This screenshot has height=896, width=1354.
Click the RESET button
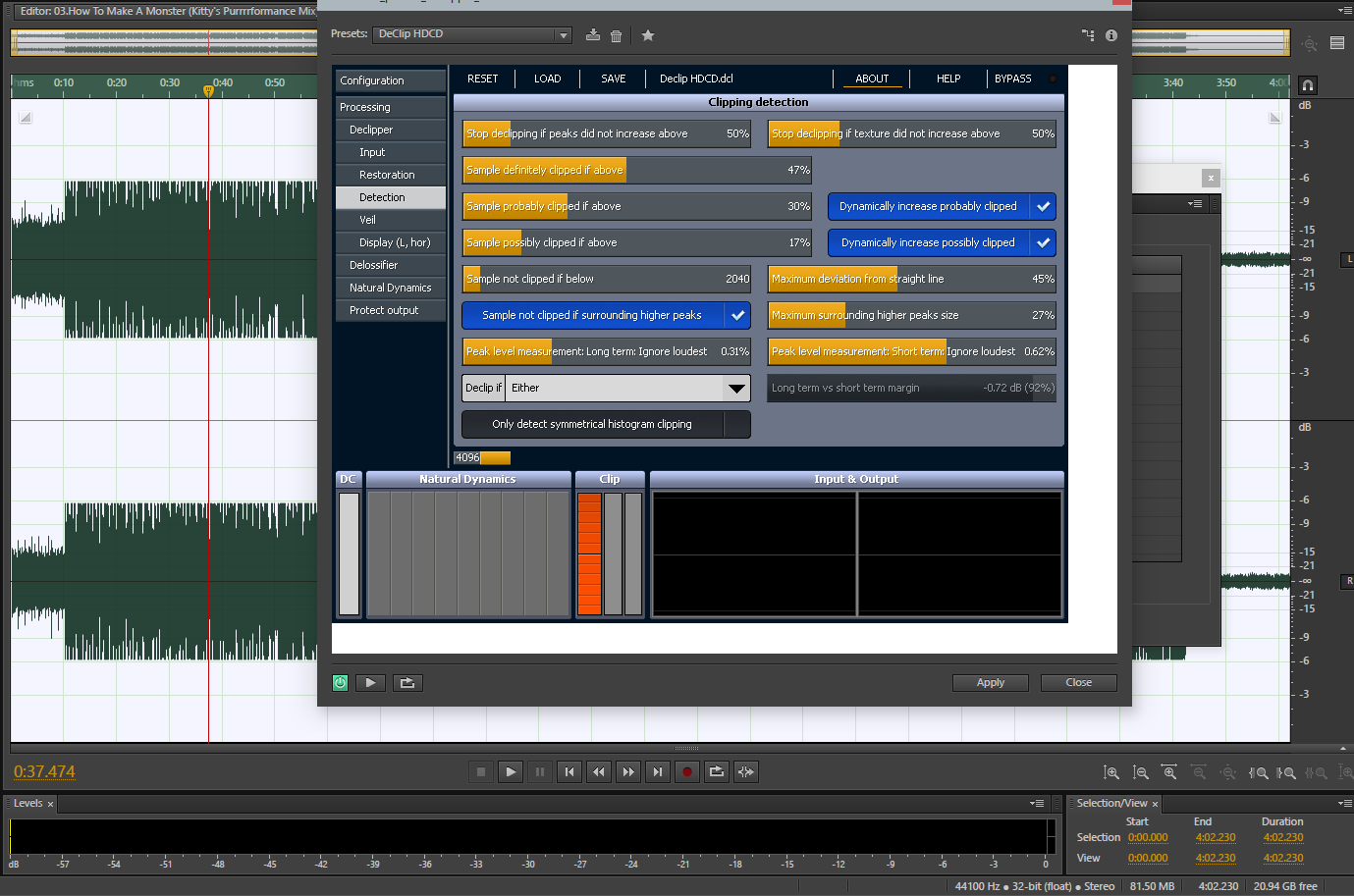(482, 79)
